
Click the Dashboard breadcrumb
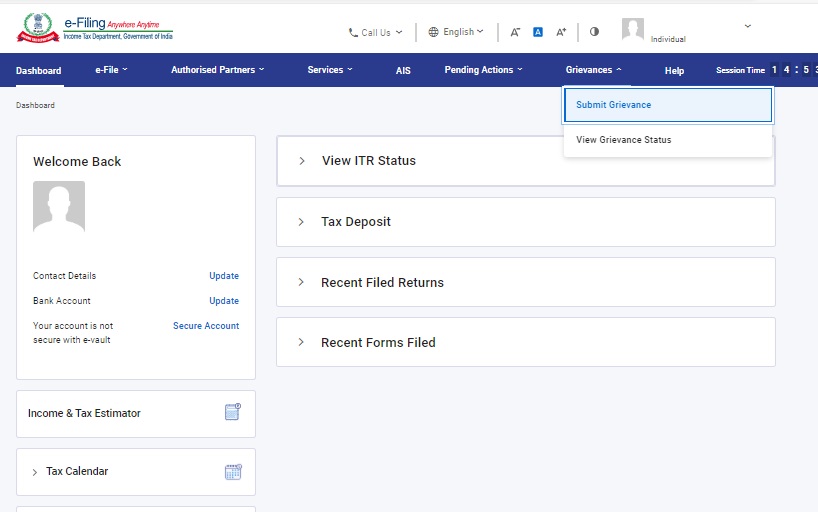35,105
